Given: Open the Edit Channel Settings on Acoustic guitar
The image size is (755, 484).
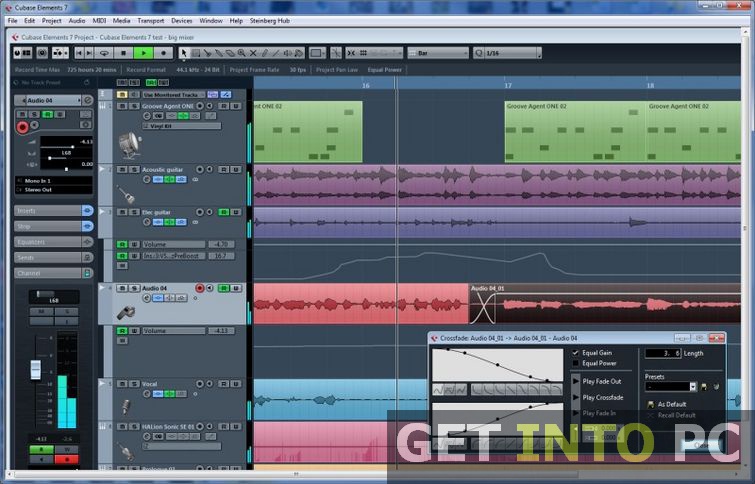Looking at the screenshot, I should (146, 179).
